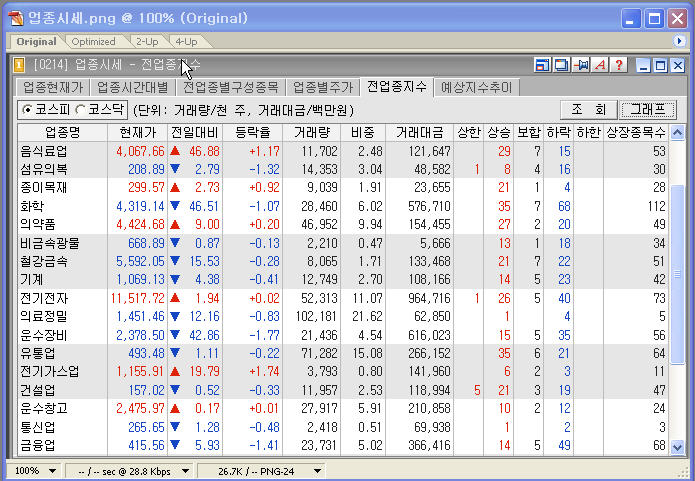Click the first blue window icon left of the pin

542,65
